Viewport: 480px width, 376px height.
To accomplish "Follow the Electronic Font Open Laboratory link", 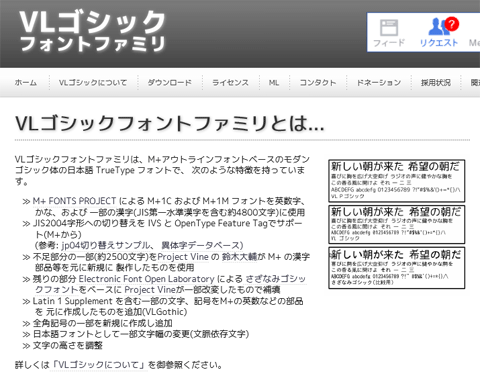I will pos(146,279).
